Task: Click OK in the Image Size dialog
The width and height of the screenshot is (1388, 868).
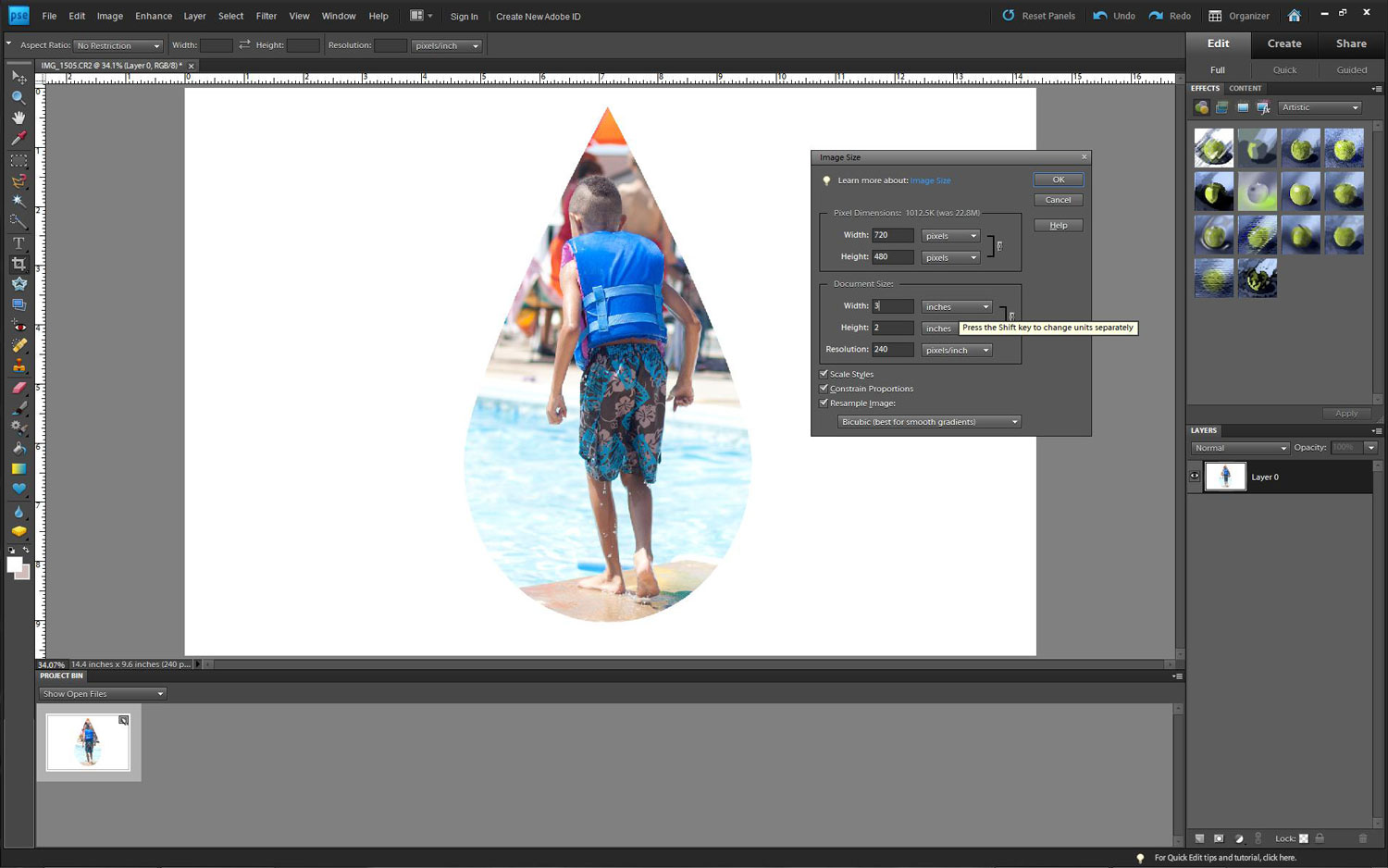Action: [x=1058, y=180]
